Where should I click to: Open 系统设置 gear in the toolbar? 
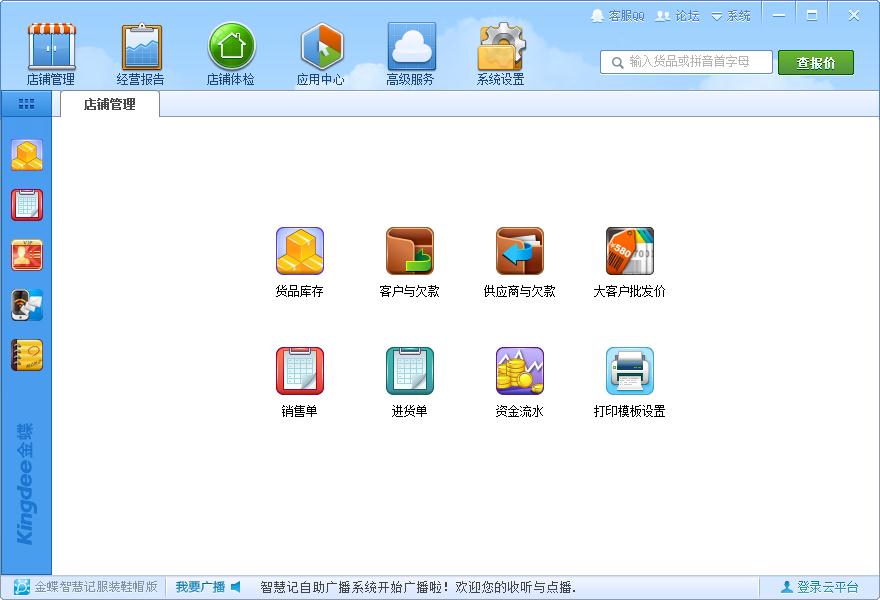click(x=501, y=55)
